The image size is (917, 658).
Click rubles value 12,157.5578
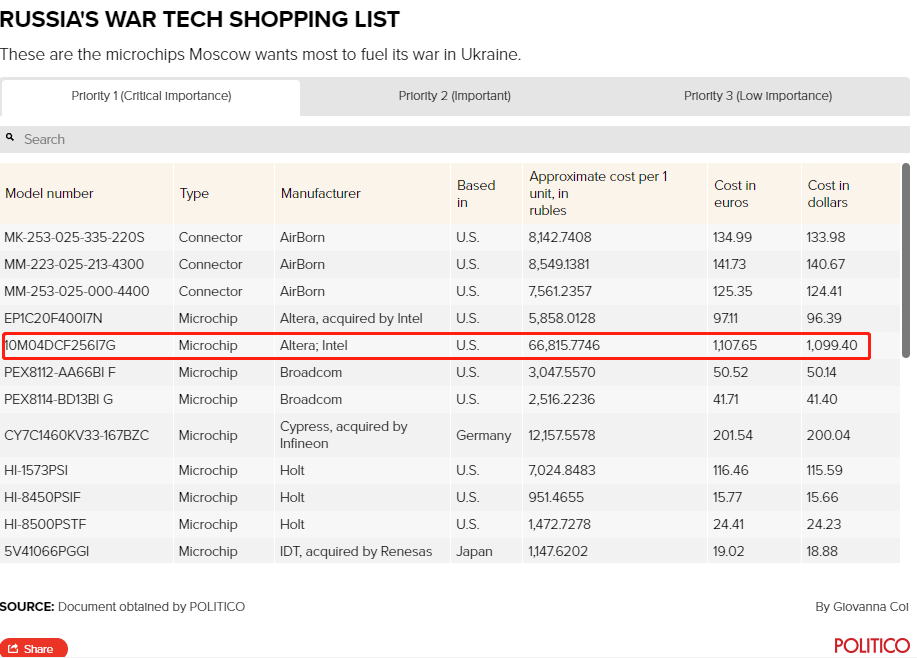562,435
